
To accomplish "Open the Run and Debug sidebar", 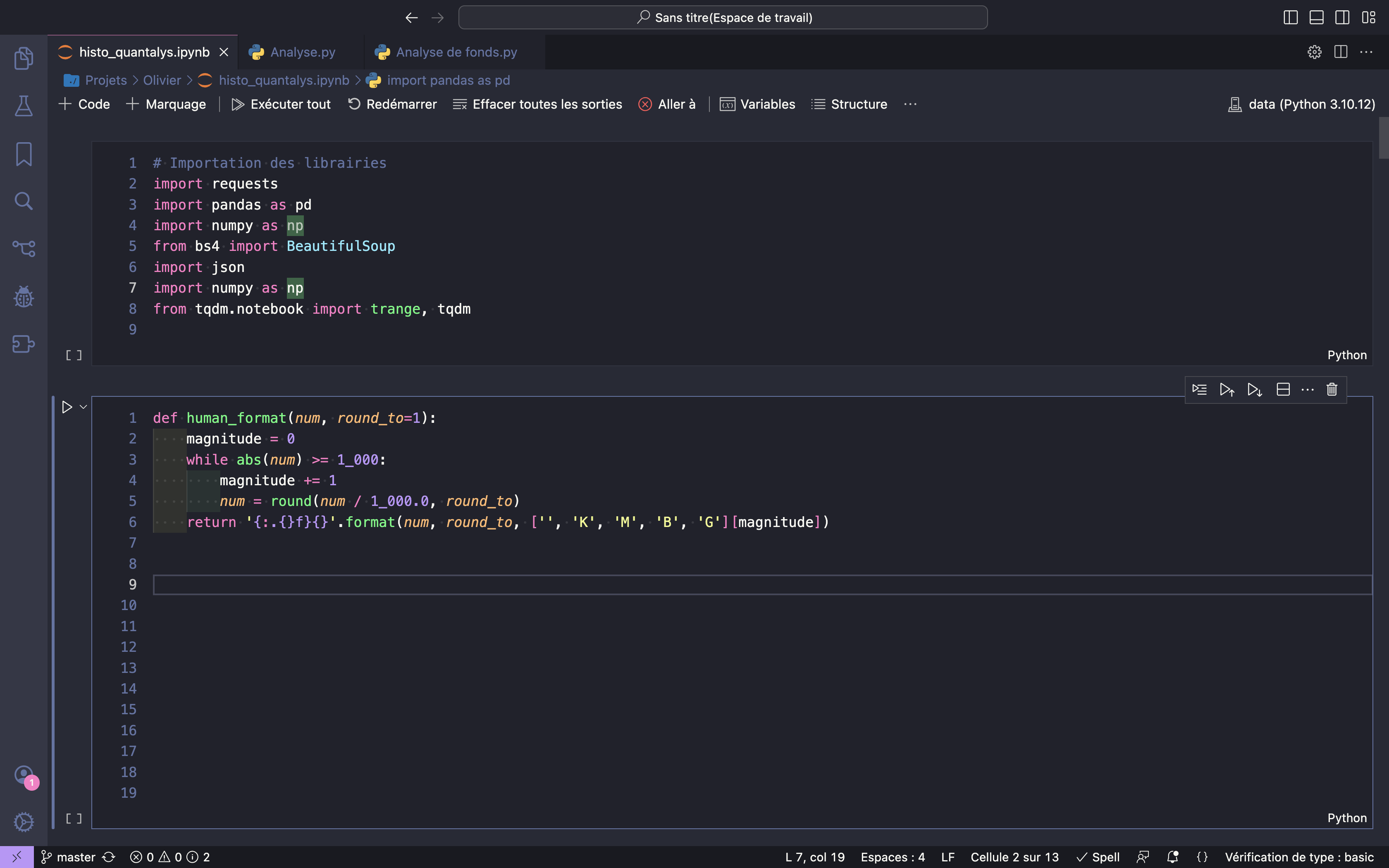I will [23, 297].
